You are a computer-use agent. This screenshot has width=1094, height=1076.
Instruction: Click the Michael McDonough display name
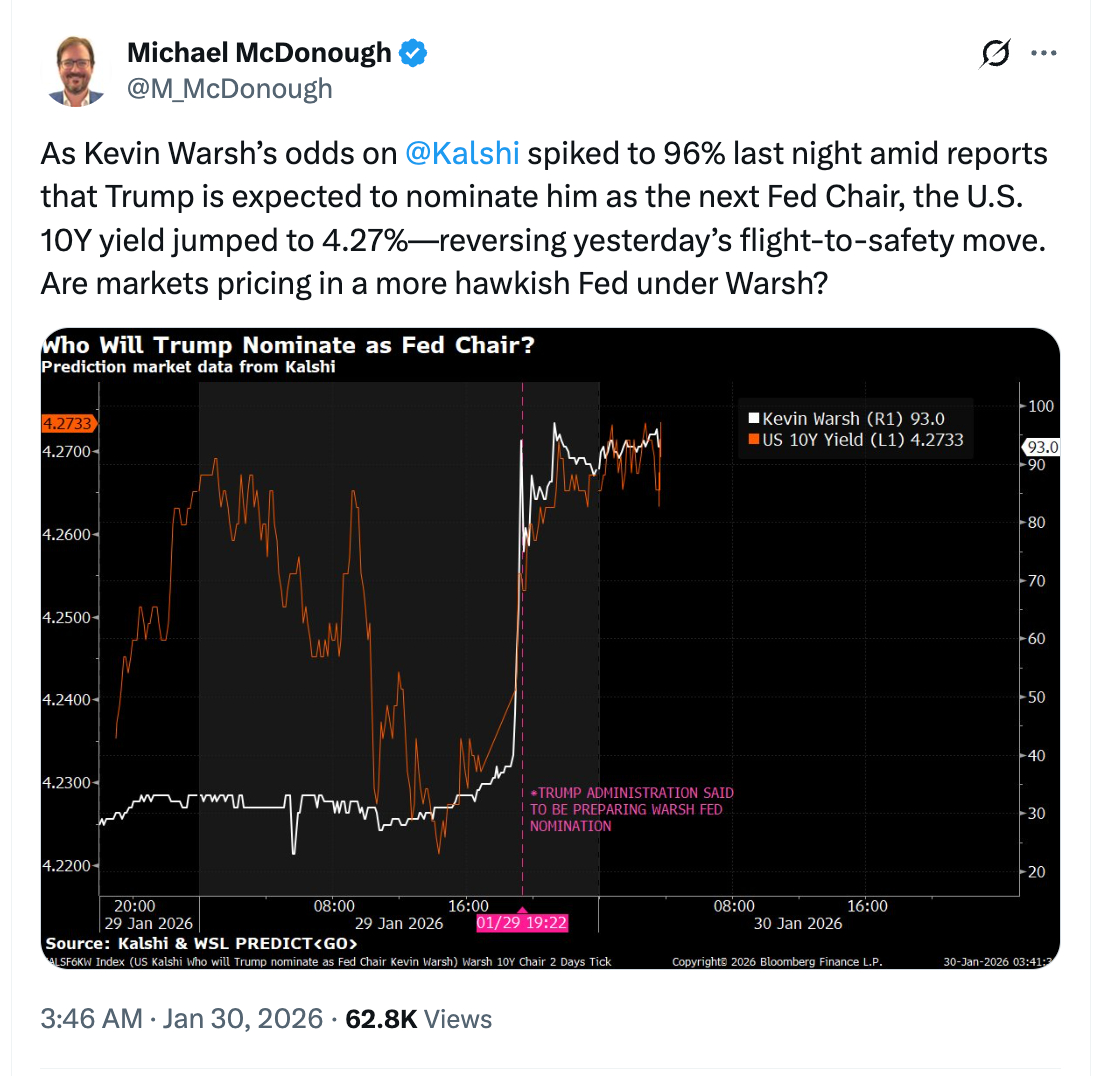259,53
